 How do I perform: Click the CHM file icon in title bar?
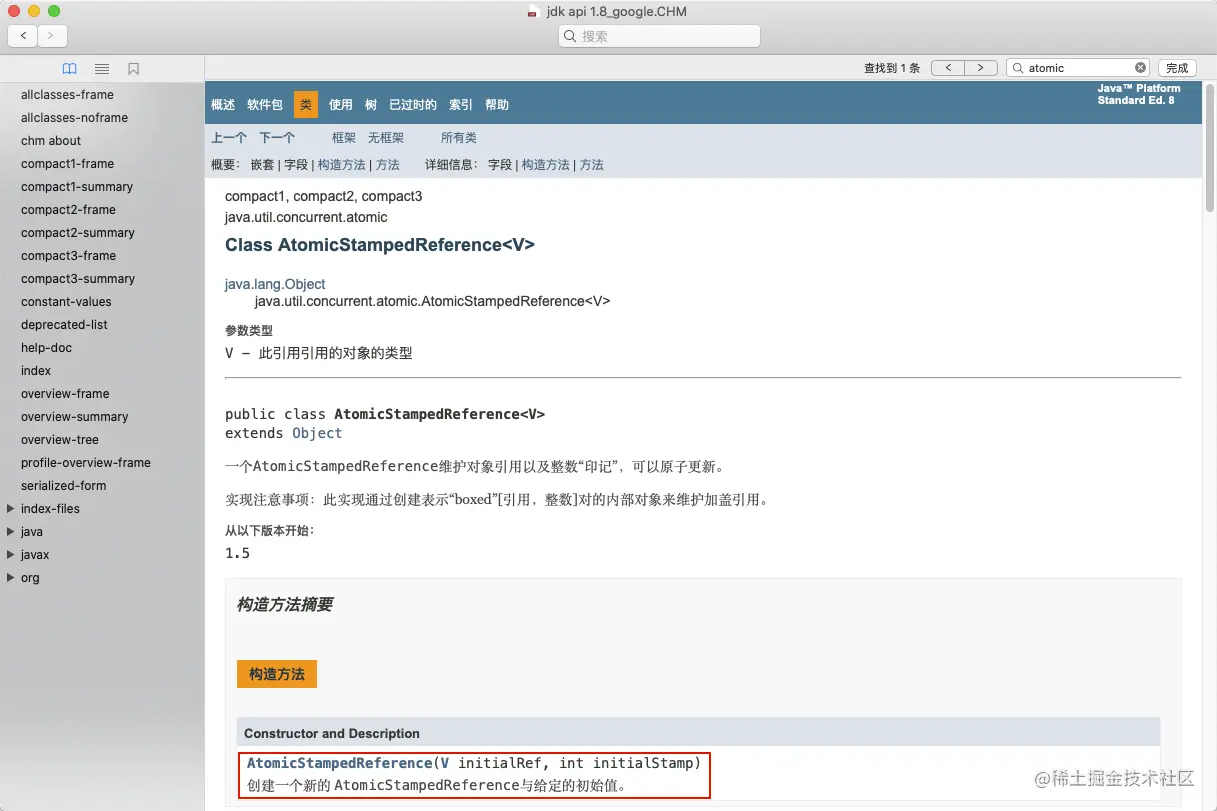pos(533,12)
